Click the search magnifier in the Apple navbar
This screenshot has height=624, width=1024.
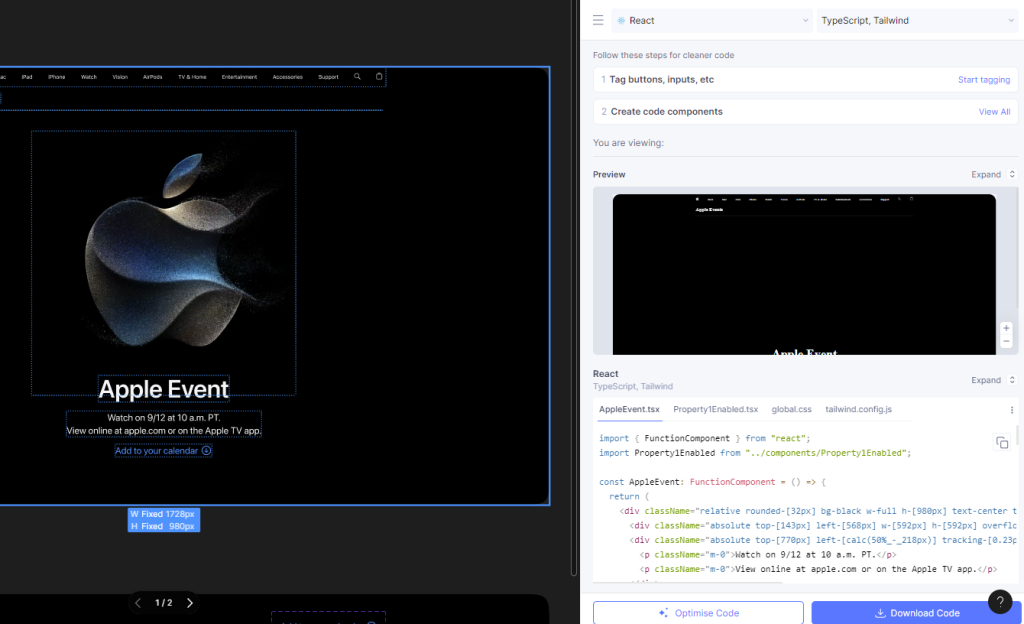pyautogui.click(x=357, y=77)
